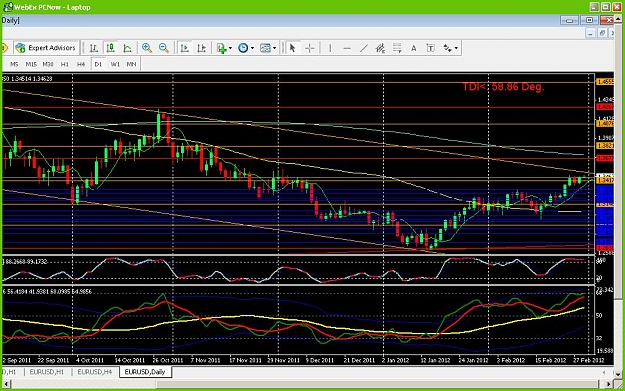Select the Vertical Line drawing tool
625x391 pixels.
pyautogui.click(x=330, y=48)
